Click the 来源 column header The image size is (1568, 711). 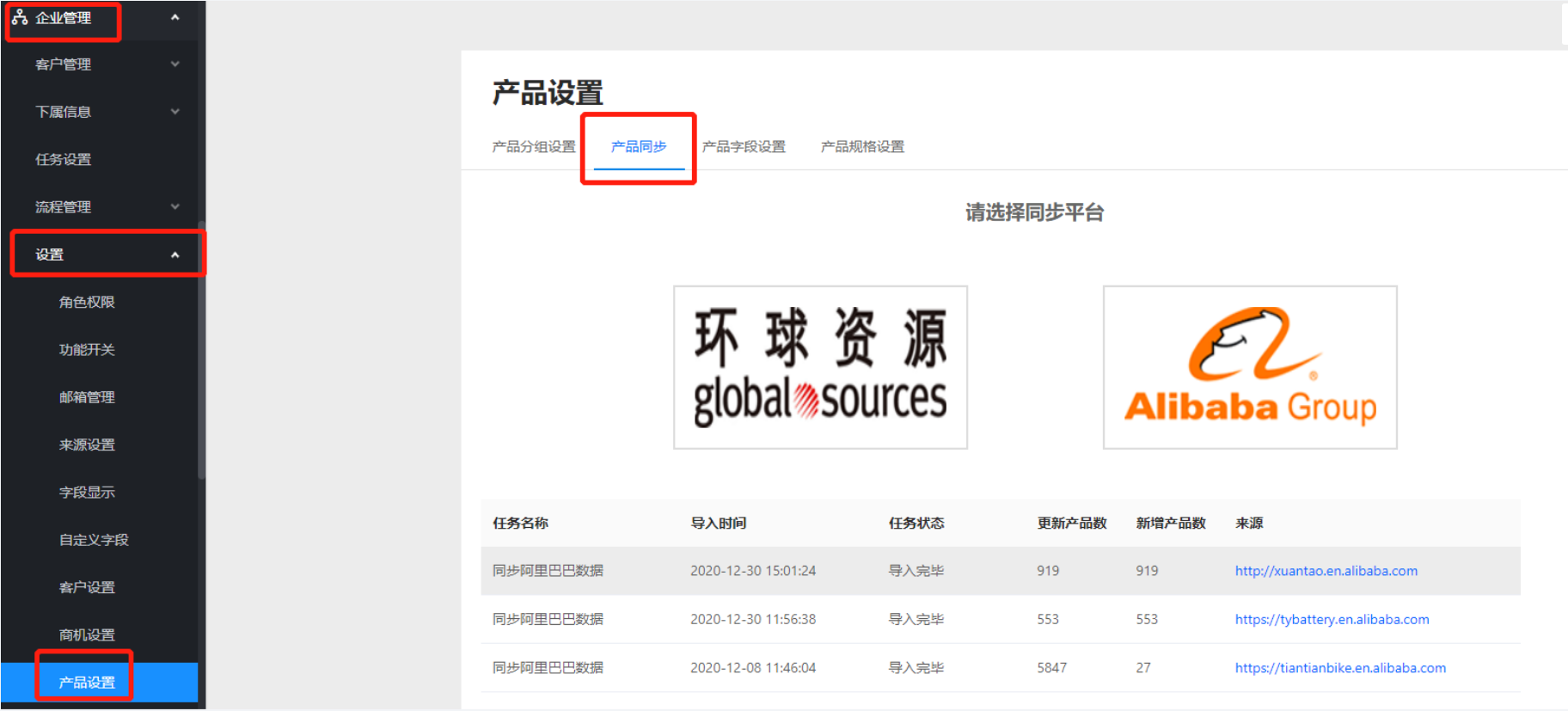tap(1249, 523)
